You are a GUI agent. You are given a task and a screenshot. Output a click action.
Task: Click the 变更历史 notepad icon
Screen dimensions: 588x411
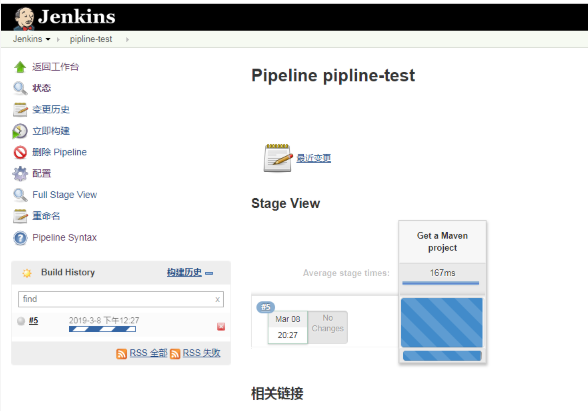pyautogui.click(x=20, y=110)
